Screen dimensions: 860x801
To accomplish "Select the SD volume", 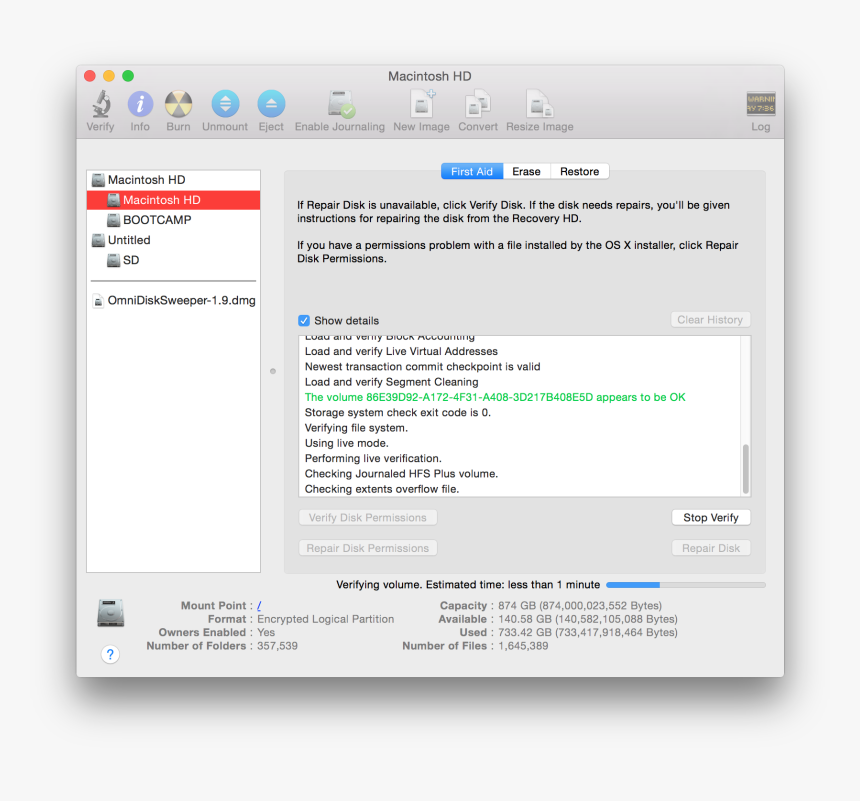I will click(x=173, y=260).
